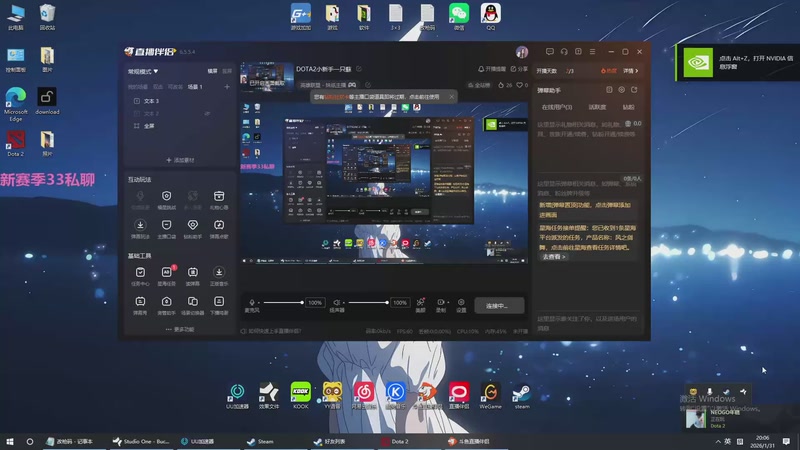The width and height of the screenshot is (800, 450).
Task: Open the 场景切换器 tool
Action: pyautogui.click(x=192, y=305)
